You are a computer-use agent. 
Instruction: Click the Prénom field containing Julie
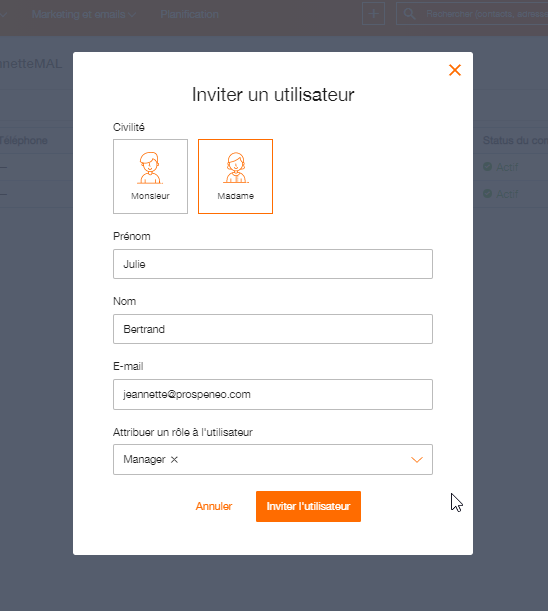273,264
